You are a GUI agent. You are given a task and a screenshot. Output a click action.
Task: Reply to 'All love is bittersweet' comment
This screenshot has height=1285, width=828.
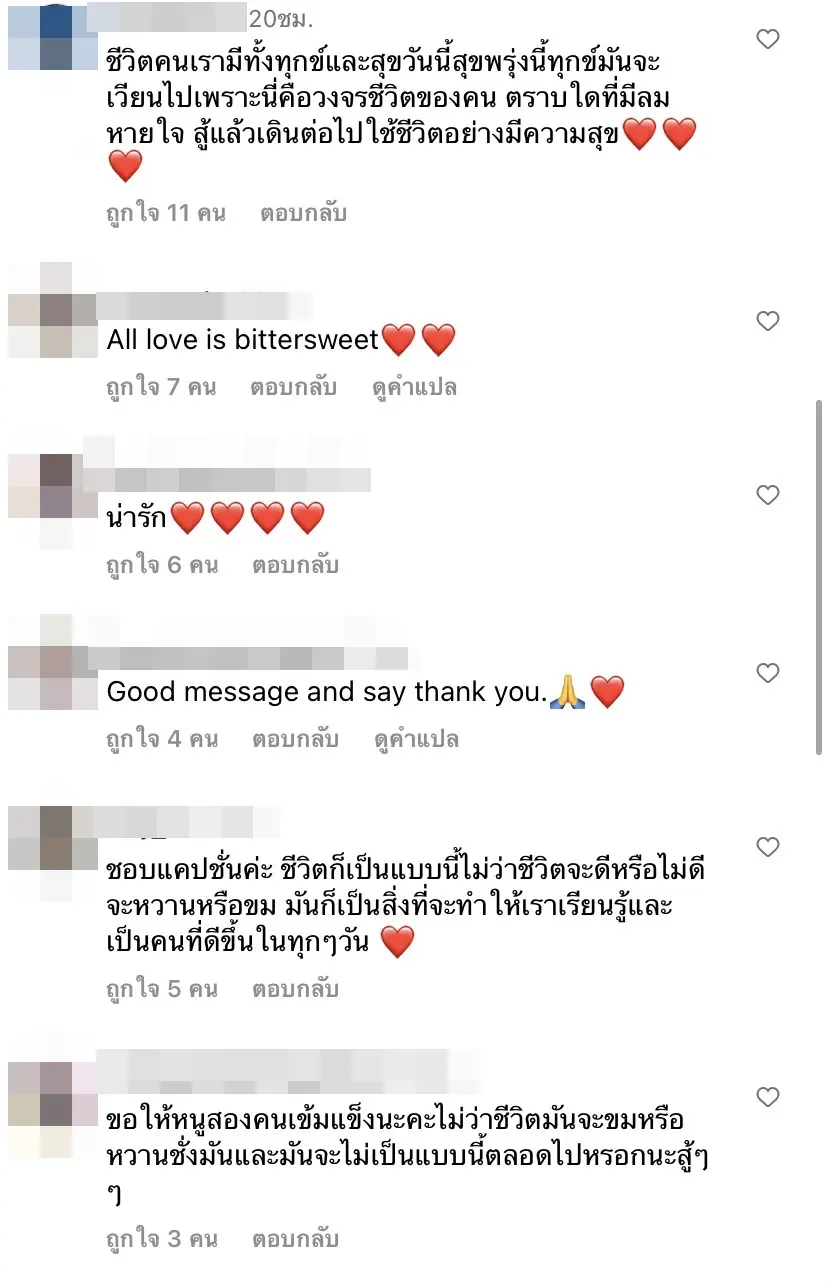click(x=293, y=387)
